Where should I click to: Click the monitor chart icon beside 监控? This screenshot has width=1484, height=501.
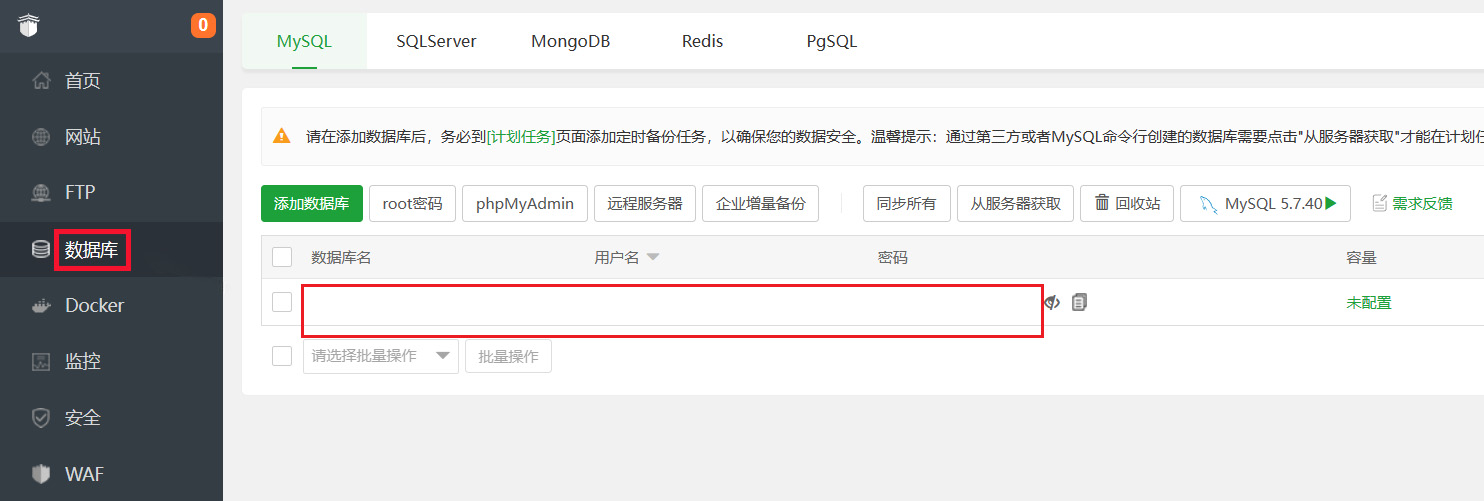pyautogui.click(x=41, y=361)
